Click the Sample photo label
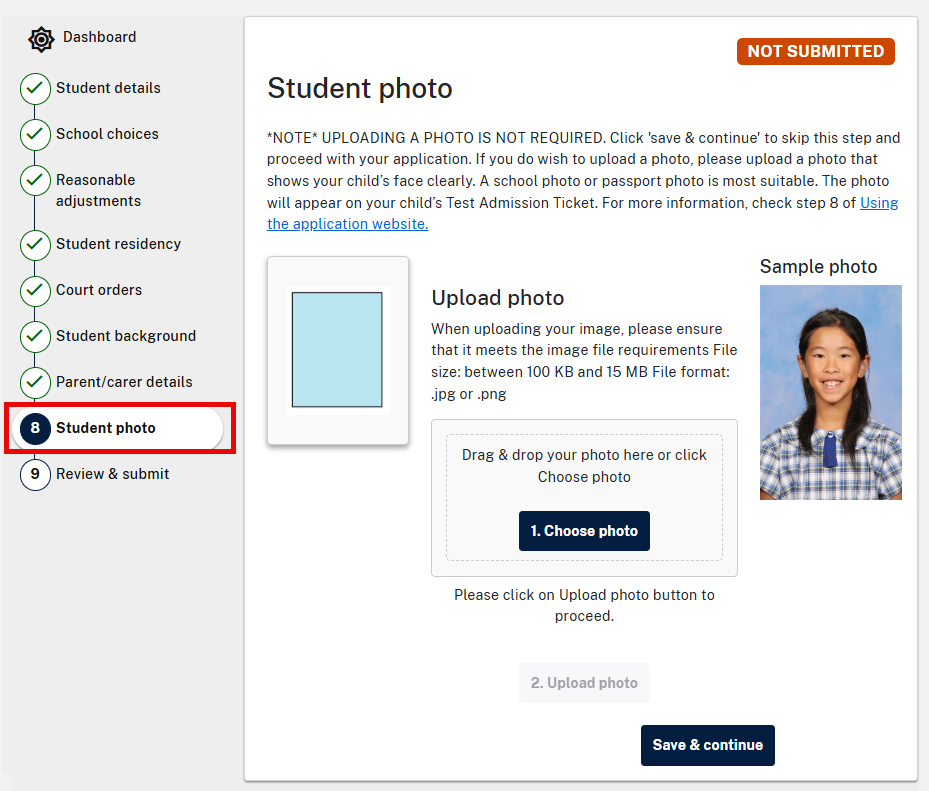This screenshot has width=929, height=791. (x=818, y=267)
